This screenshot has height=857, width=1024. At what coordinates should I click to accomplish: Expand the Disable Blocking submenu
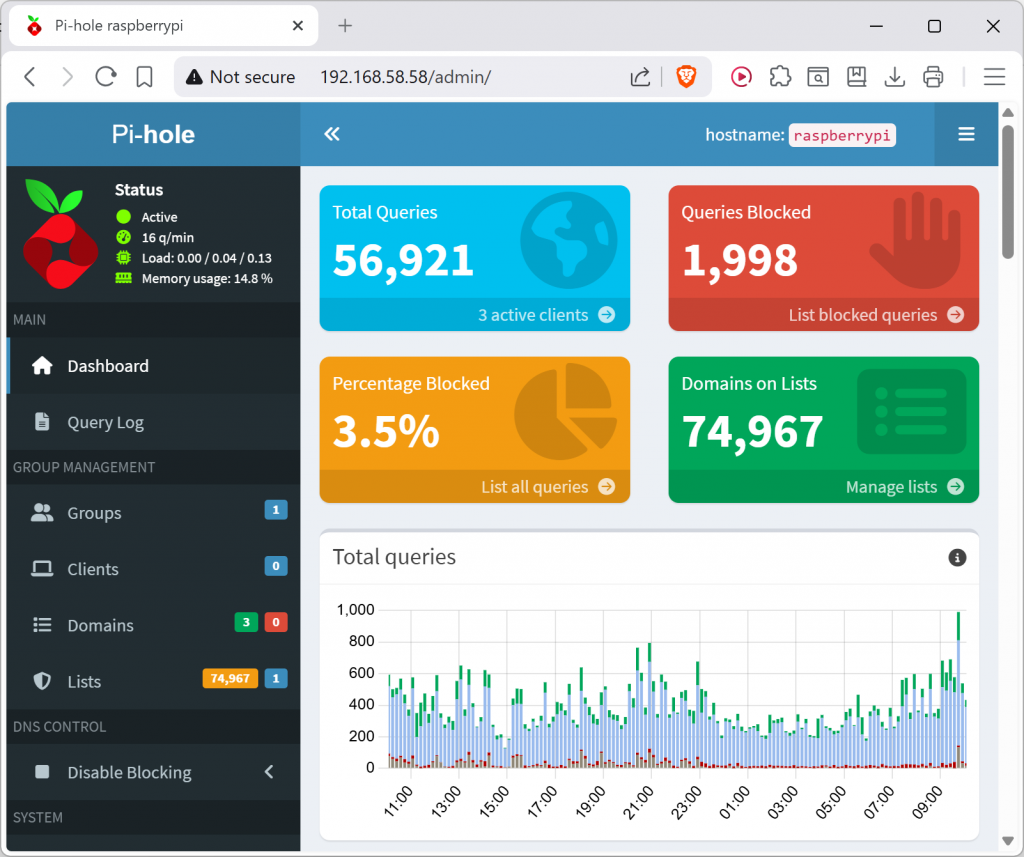pos(268,772)
